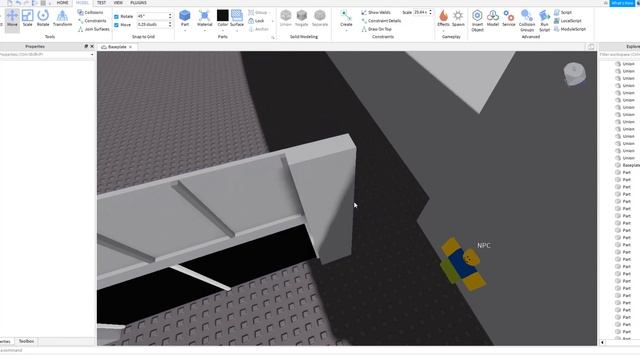Open the Part type dropdown arrow
The image size is (640, 360).
pos(185,30)
